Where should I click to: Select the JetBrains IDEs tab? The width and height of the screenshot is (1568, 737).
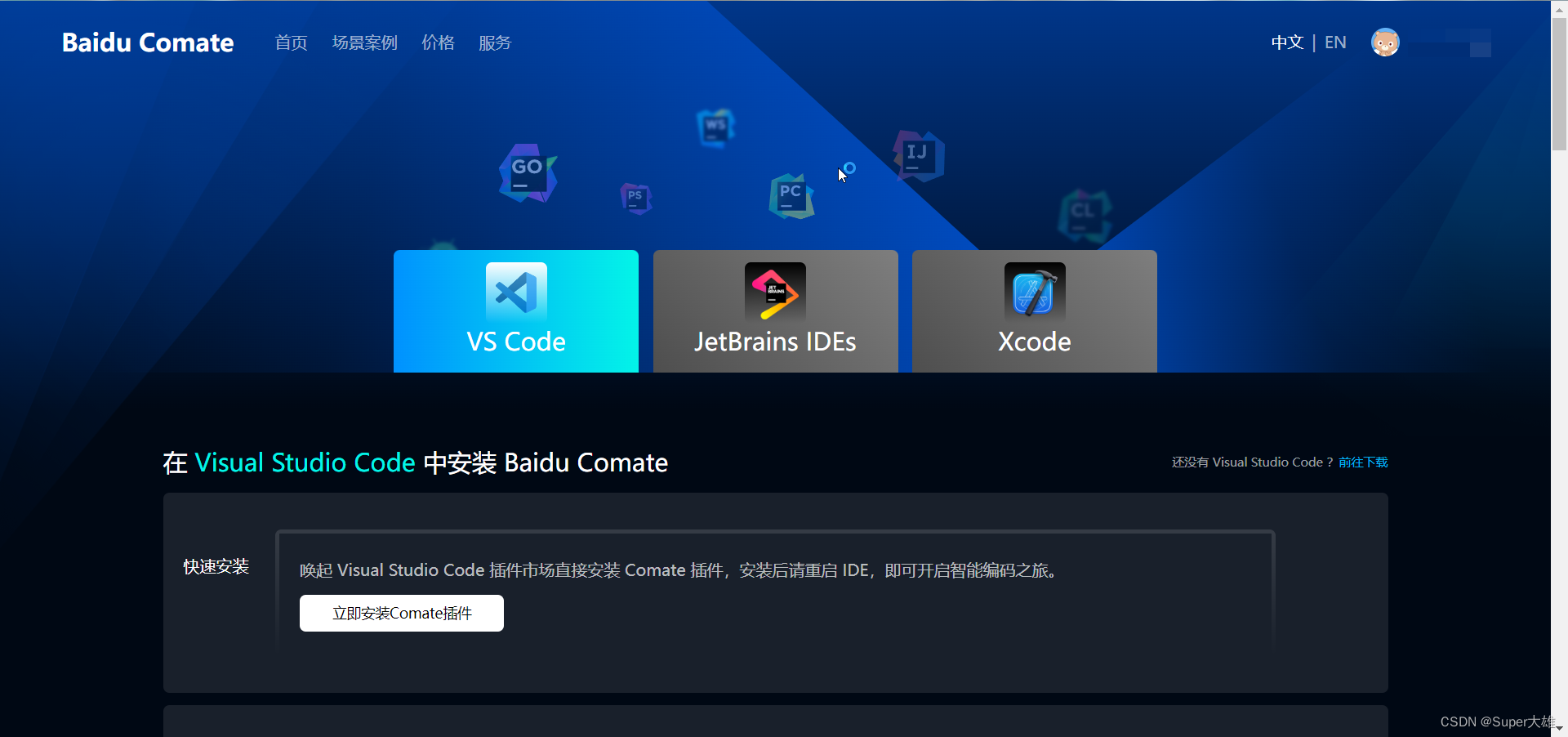[x=776, y=311]
